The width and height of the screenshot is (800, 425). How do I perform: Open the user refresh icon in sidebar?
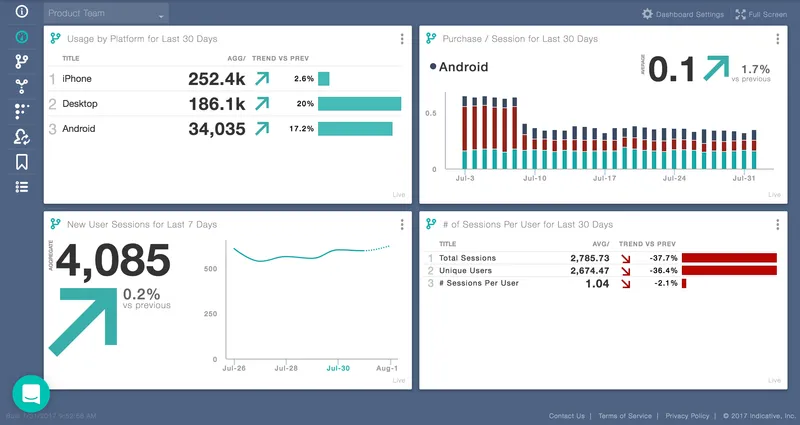tap(21, 137)
